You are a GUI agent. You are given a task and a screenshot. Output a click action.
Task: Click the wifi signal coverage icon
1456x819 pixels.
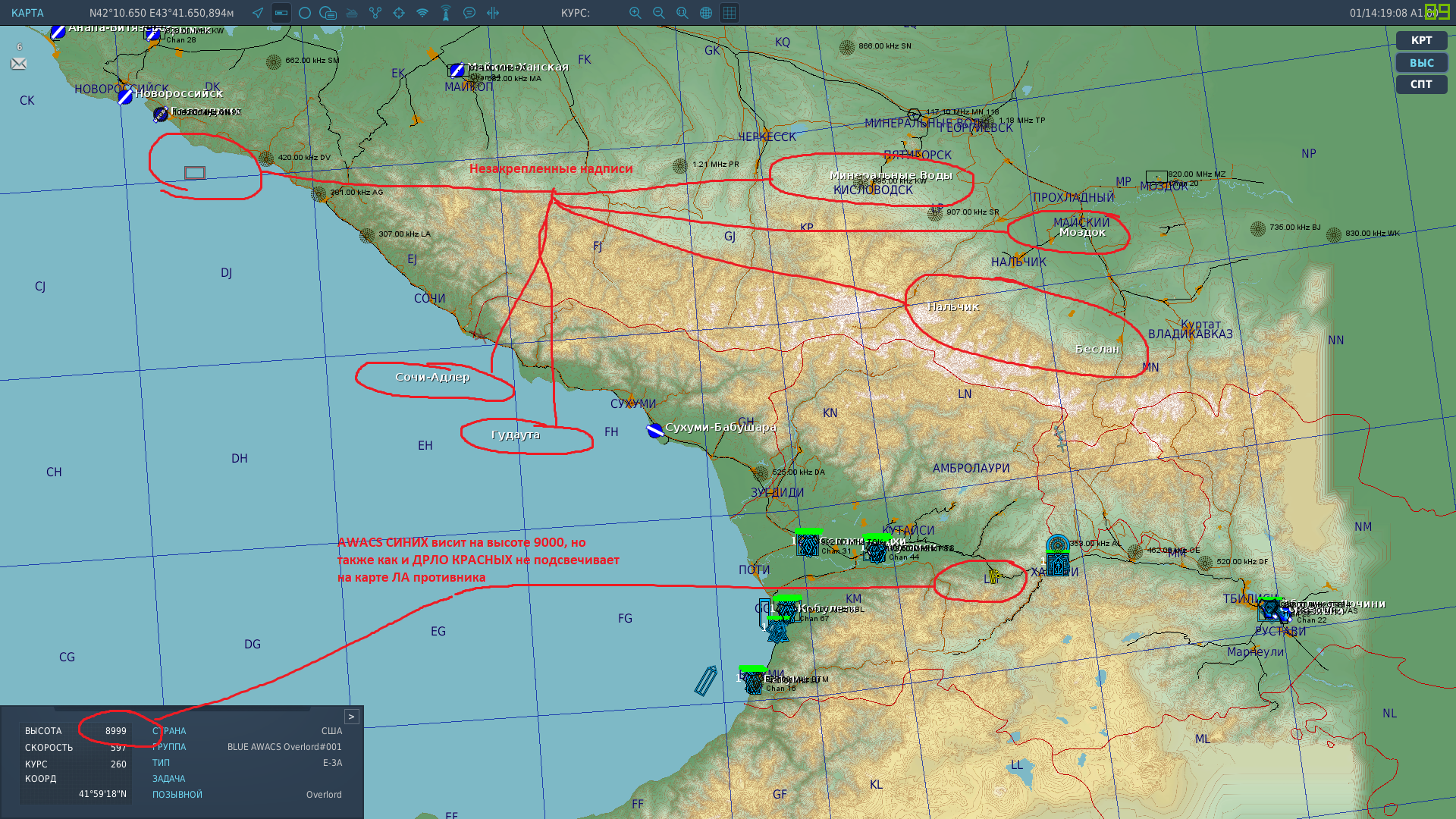tap(422, 13)
